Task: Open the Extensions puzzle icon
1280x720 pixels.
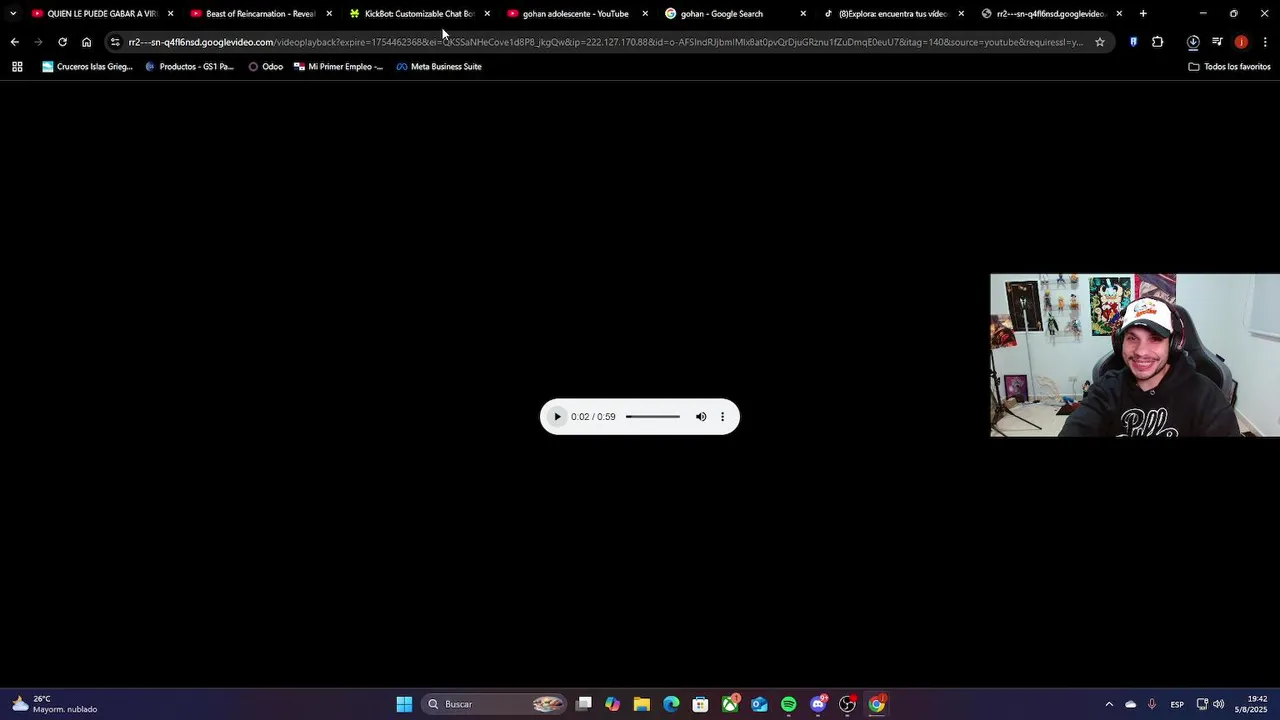Action: [x=1158, y=42]
